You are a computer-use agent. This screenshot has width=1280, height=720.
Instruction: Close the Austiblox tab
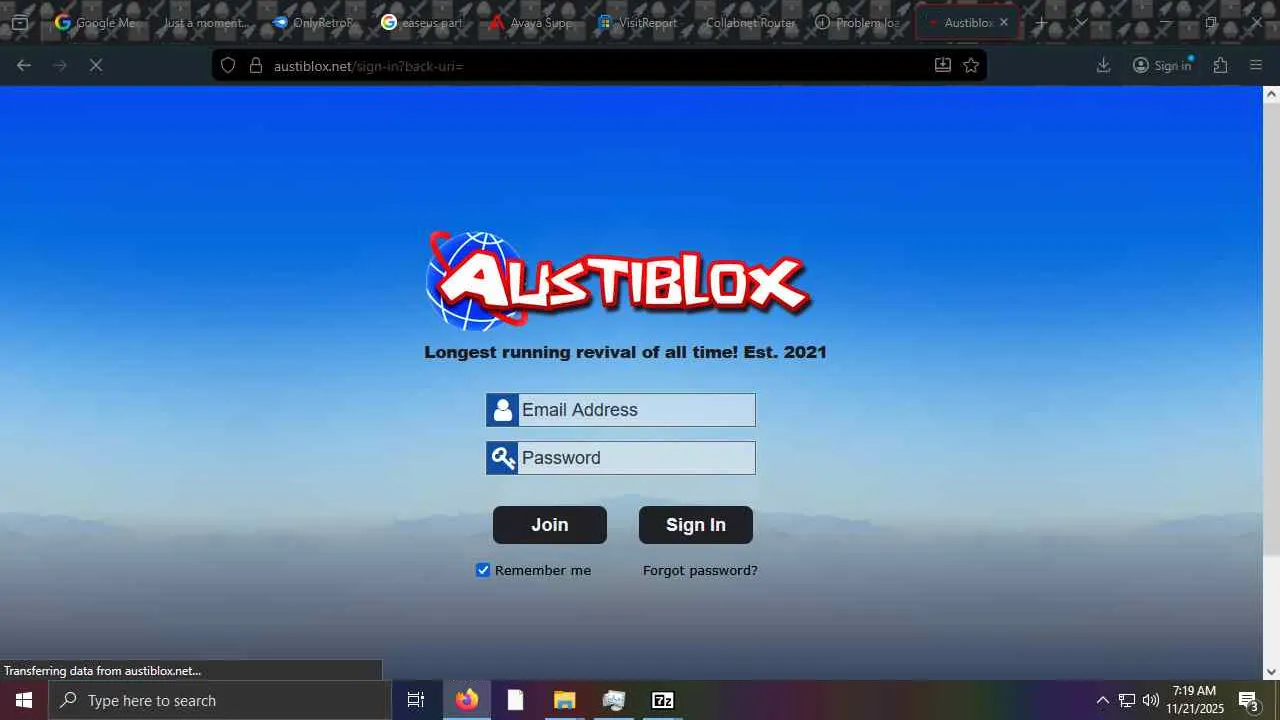(1004, 22)
